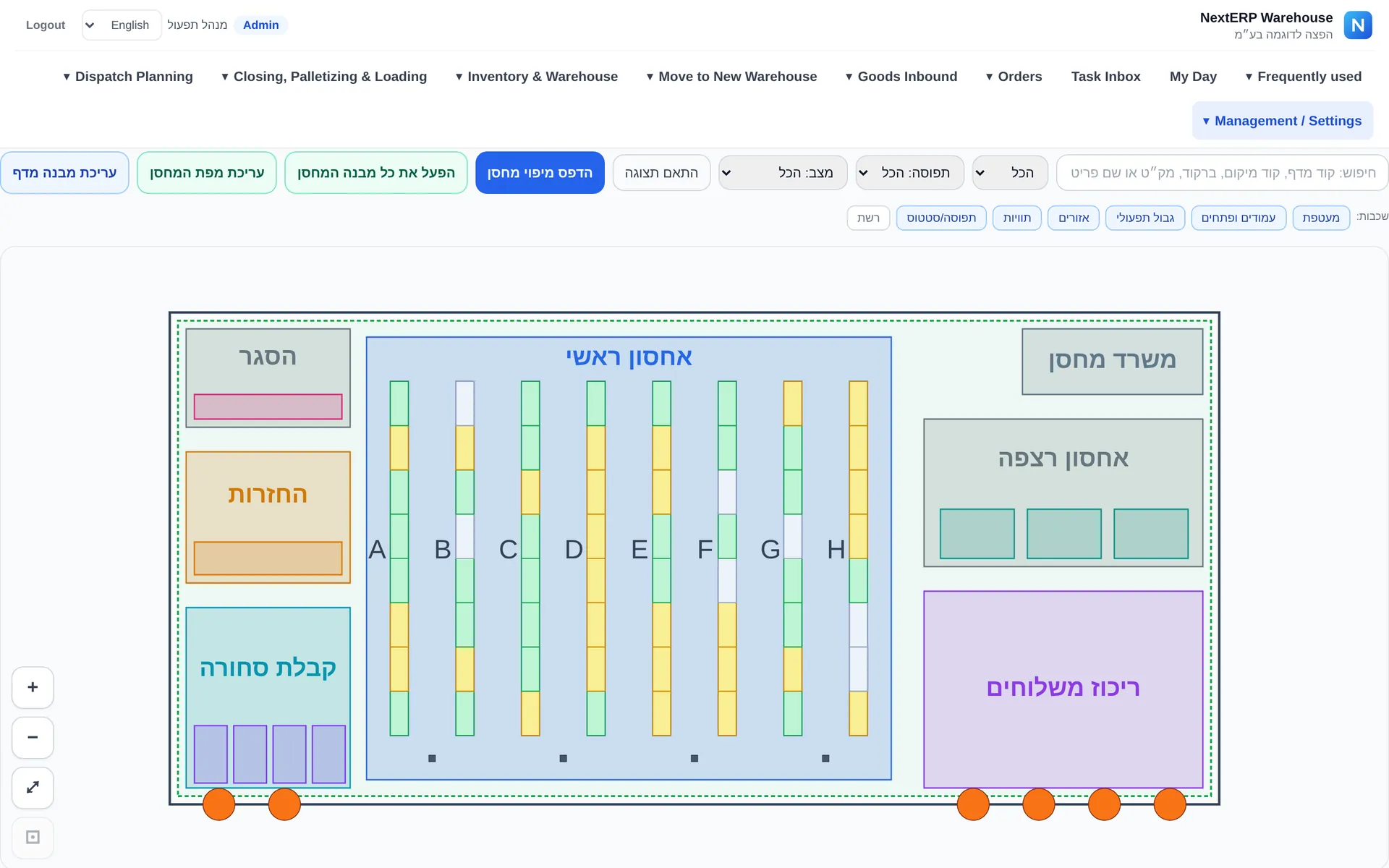Click the zoom in plus button
Screen dimensions: 1389x868
coord(33,687)
